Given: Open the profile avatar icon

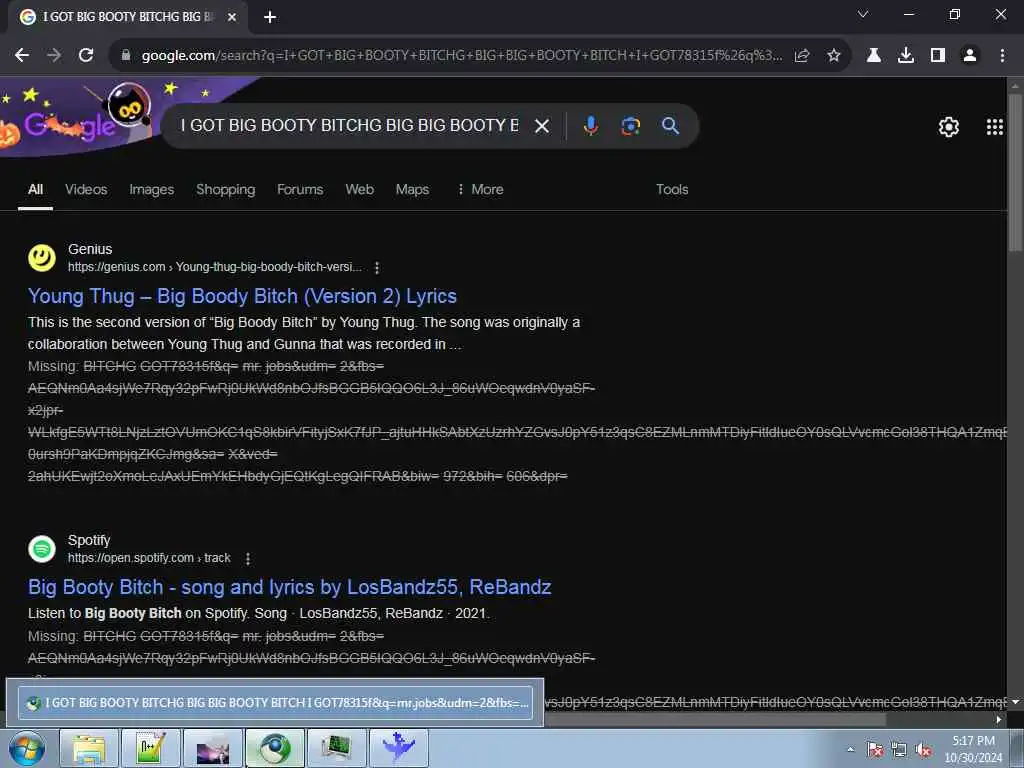Looking at the screenshot, I should [x=970, y=56].
